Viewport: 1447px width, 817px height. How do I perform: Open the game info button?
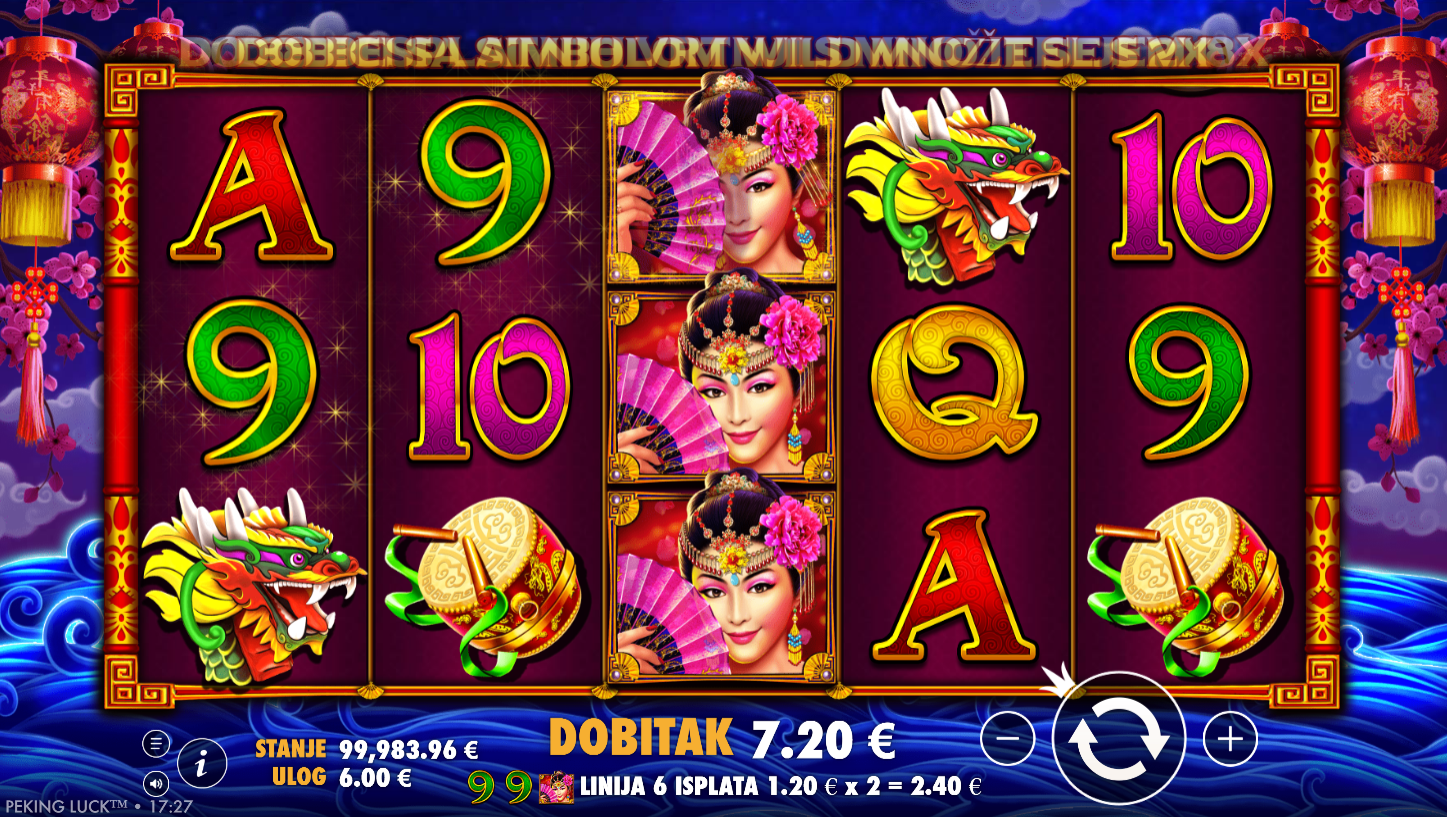[x=202, y=766]
